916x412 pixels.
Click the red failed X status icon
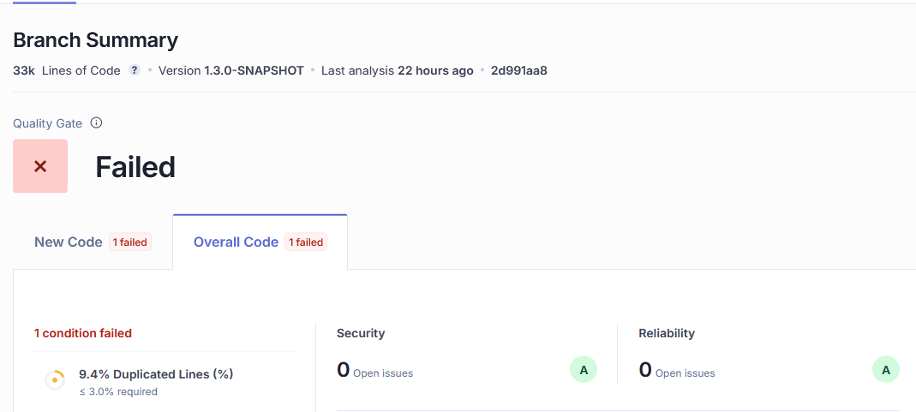tap(40, 166)
